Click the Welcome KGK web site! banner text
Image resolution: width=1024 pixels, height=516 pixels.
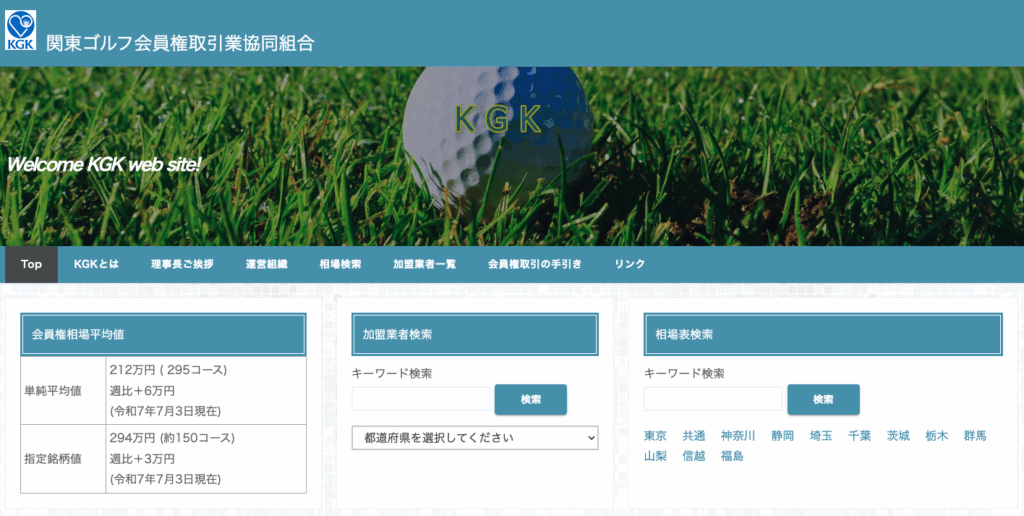tap(104, 164)
